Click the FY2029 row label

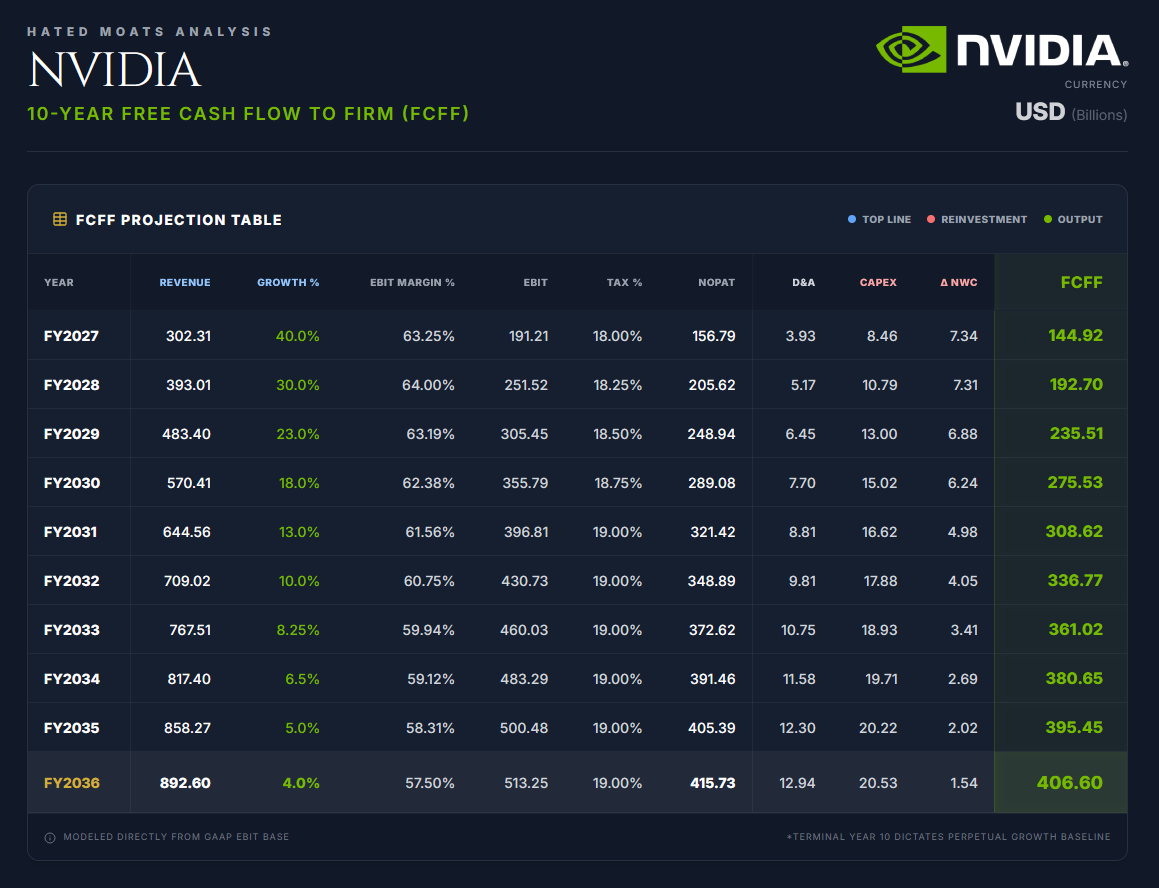click(x=72, y=434)
